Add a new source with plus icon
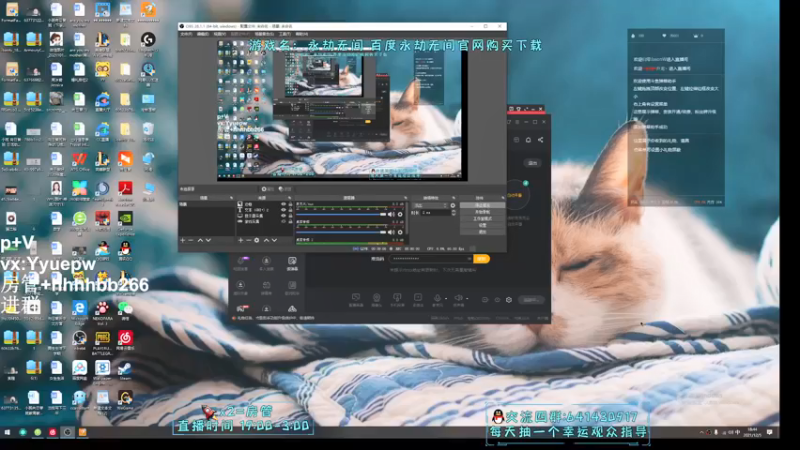 pyautogui.click(x=241, y=240)
